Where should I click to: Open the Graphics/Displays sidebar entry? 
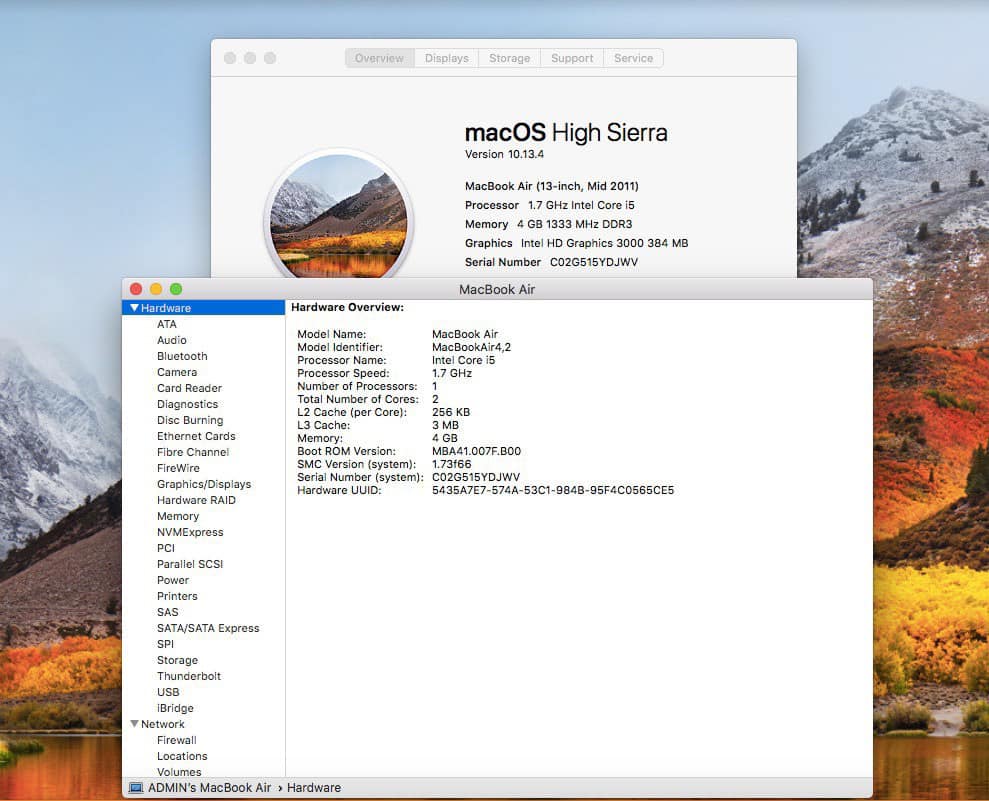tap(204, 484)
